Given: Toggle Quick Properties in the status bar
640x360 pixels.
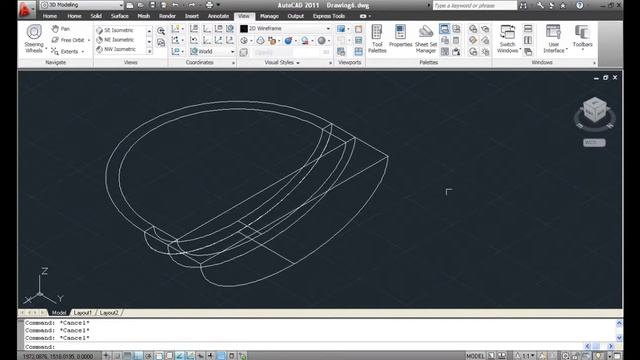Looking at the screenshot, I should [231, 356].
